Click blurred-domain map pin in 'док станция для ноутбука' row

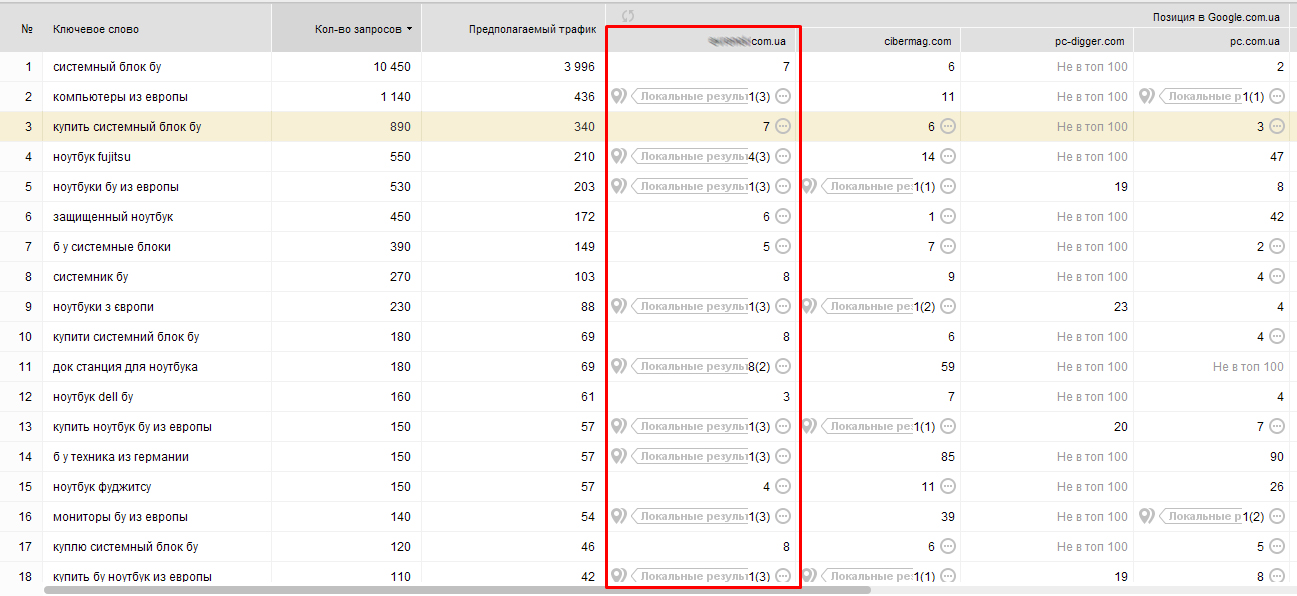[x=619, y=367]
